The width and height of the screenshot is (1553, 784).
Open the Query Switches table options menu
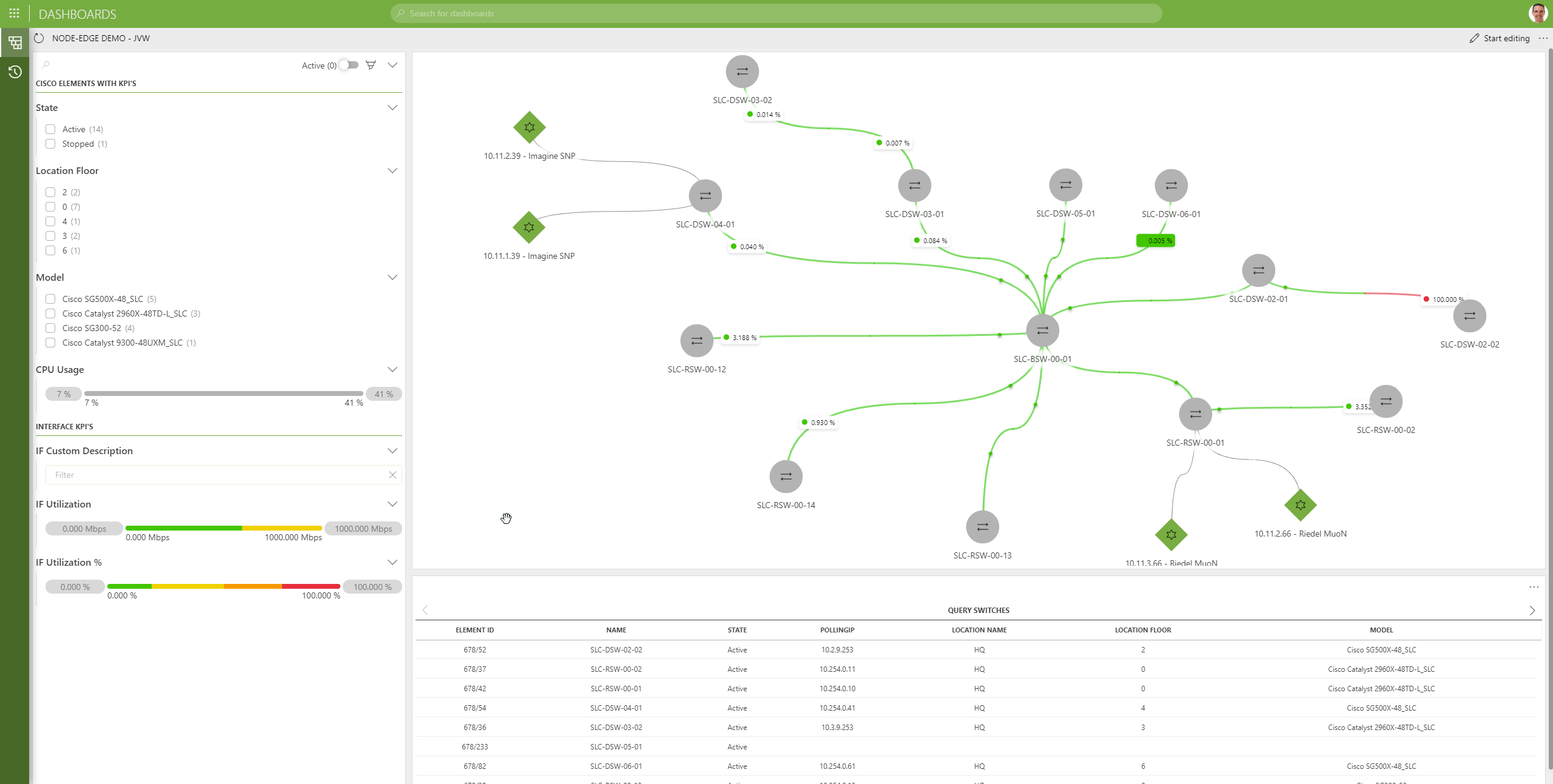tap(1534, 587)
